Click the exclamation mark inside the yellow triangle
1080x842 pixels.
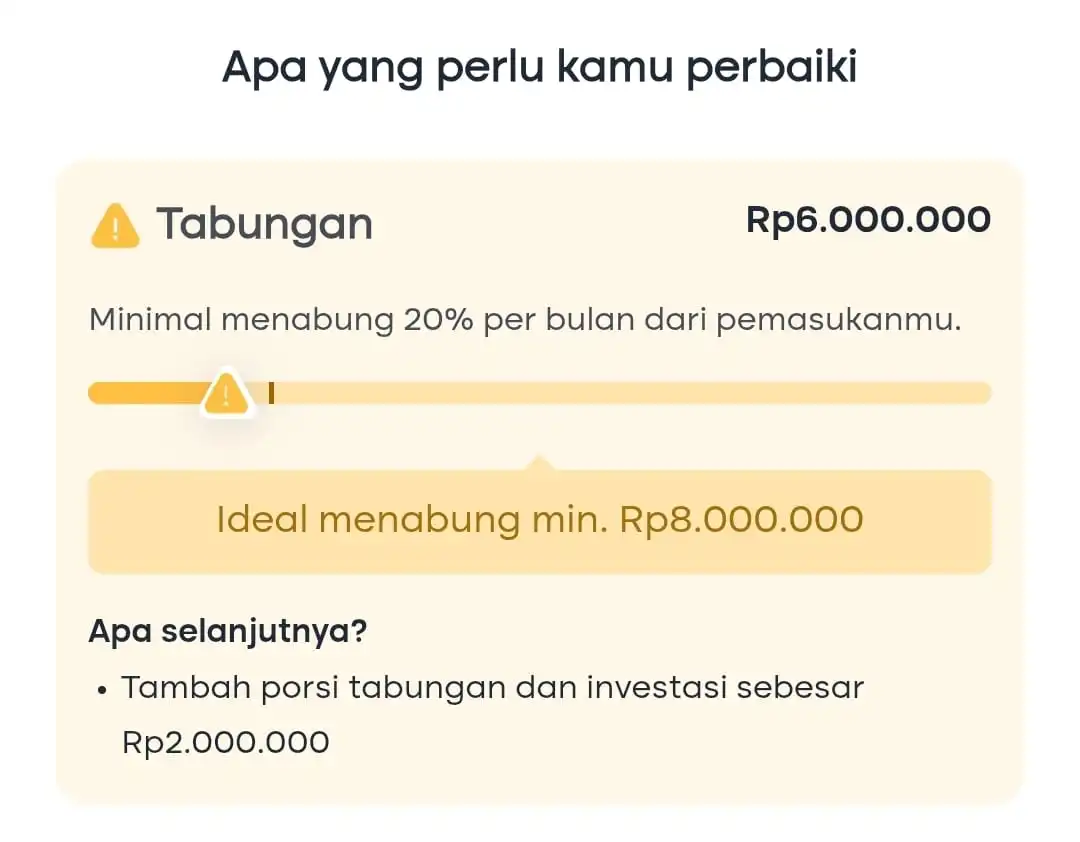click(x=225, y=396)
